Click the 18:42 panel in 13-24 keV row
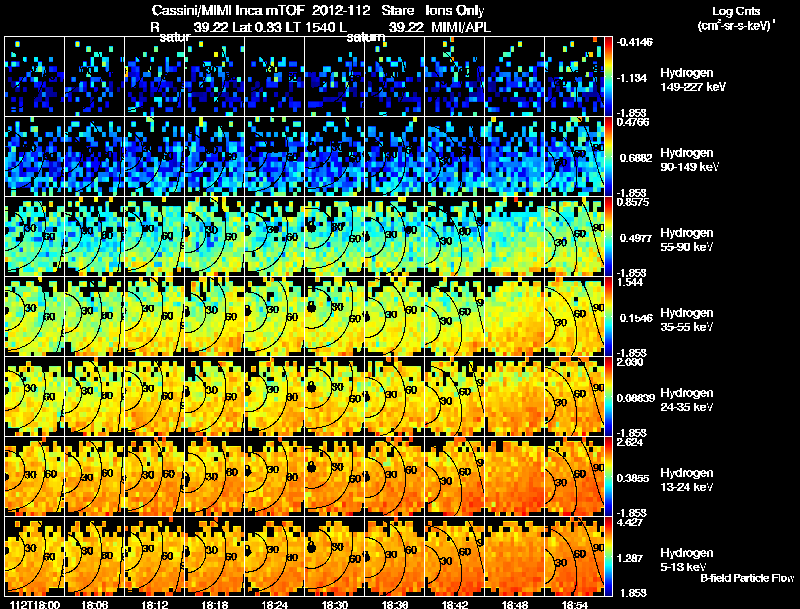Screen dimensions: 800x609 tap(454, 476)
